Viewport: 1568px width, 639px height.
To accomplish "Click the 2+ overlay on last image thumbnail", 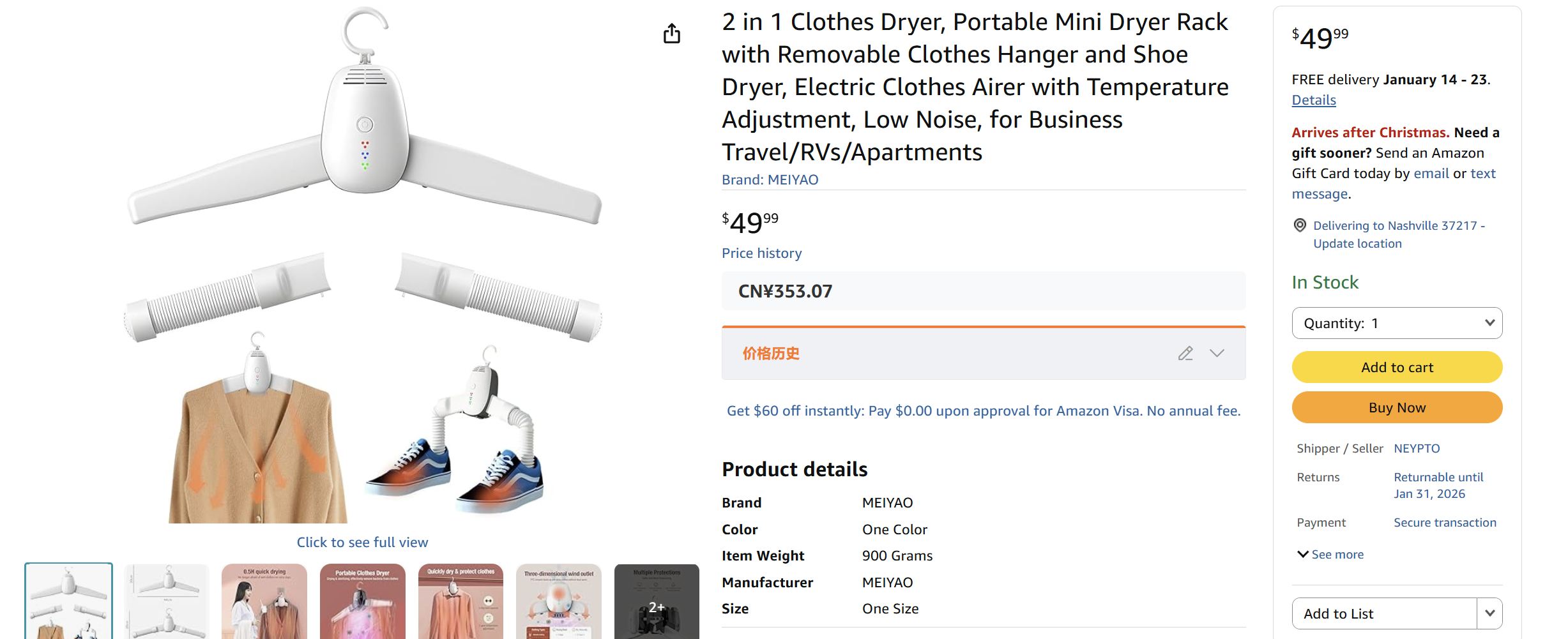I will coord(656,608).
